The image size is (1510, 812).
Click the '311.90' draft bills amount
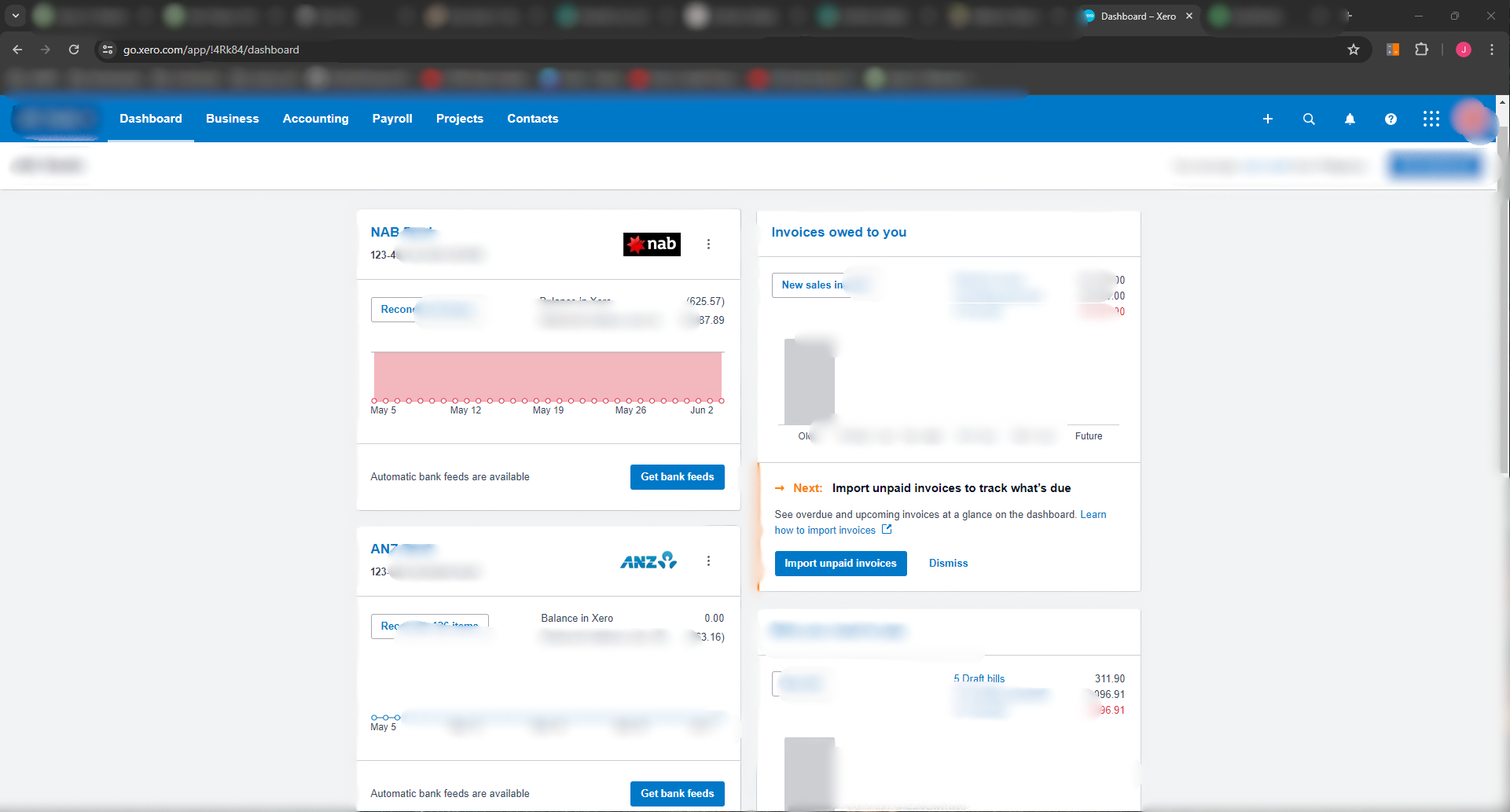pyautogui.click(x=1110, y=679)
